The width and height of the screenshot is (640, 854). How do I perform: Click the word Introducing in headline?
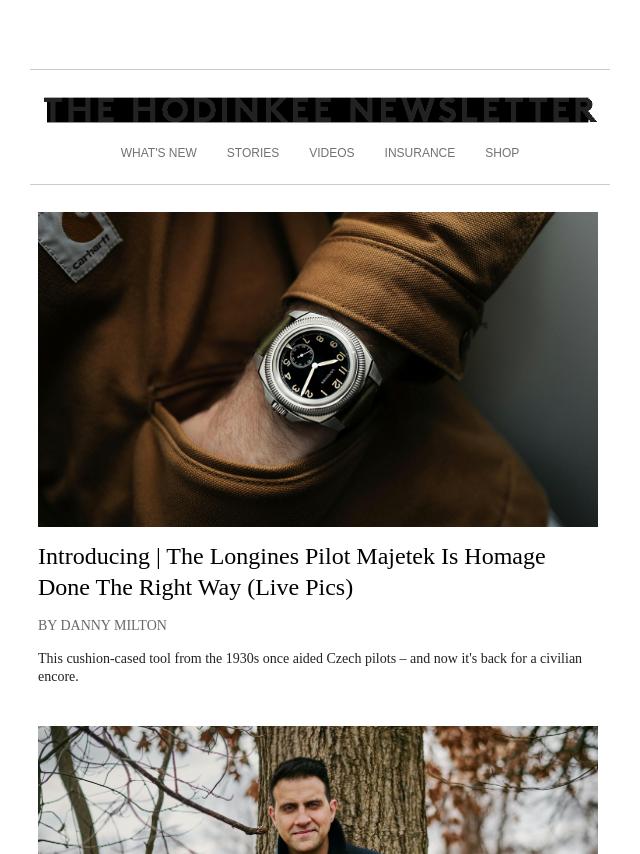point(94,557)
